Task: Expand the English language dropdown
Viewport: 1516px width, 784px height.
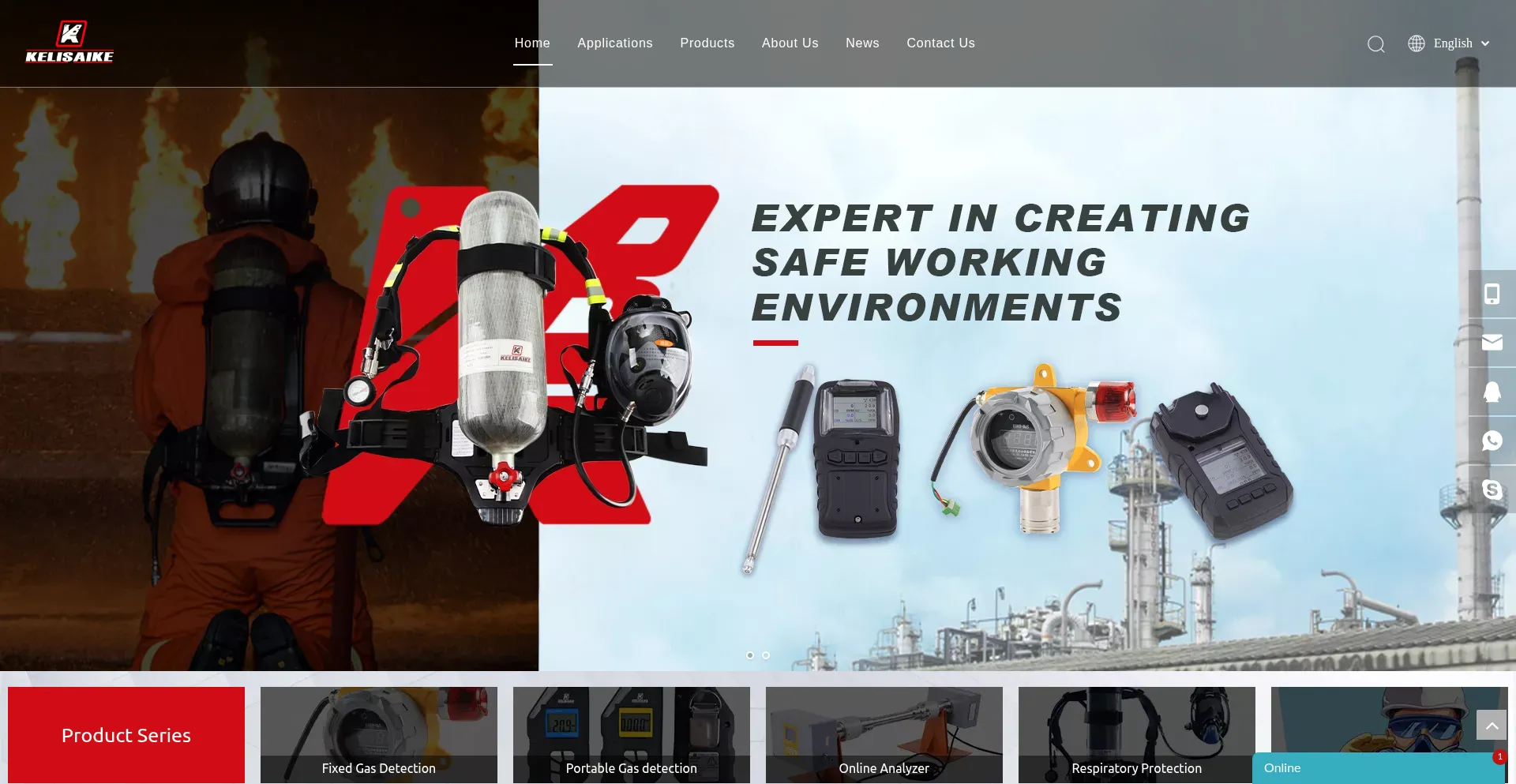Action: (x=1462, y=43)
